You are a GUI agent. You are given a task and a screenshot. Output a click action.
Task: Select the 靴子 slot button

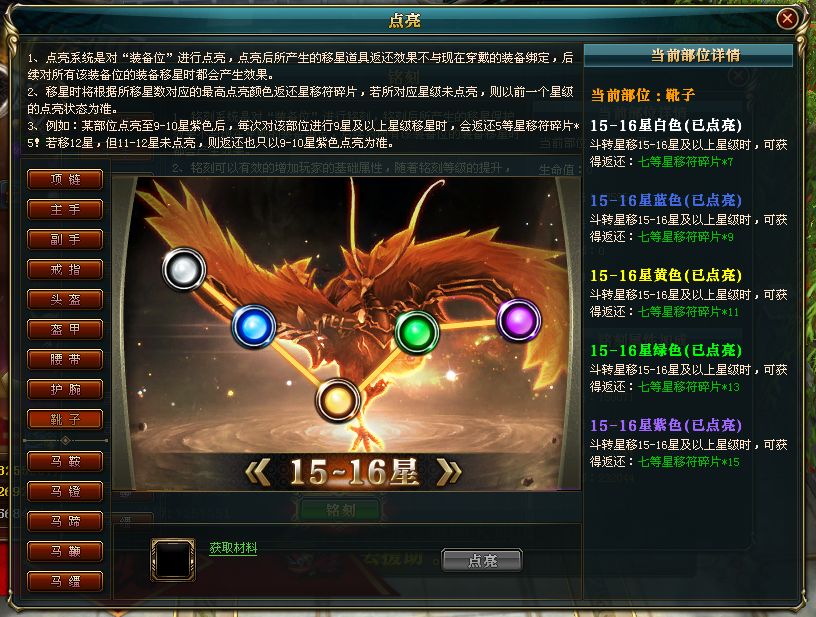coord(65,419)
